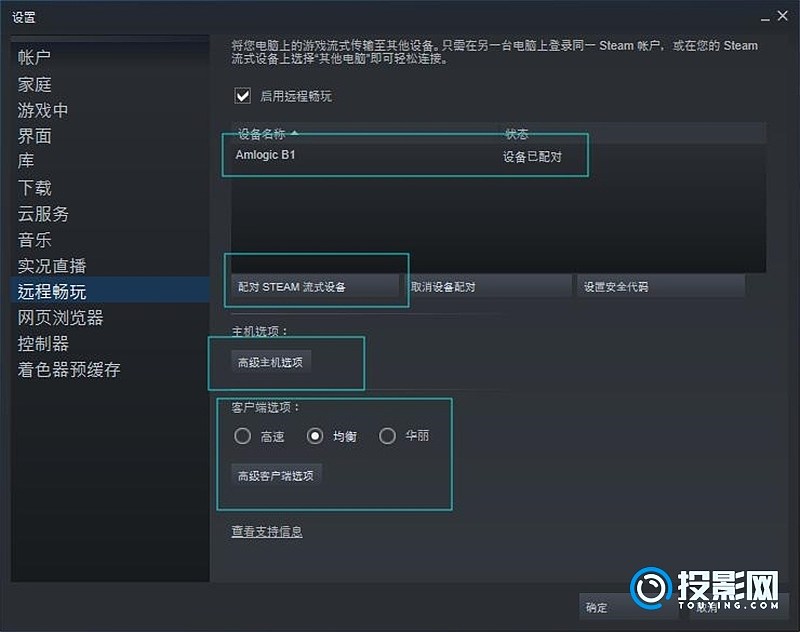Open 设置安全代码 dialog
The image size is (800, 632).
click(x=661, y=287)
